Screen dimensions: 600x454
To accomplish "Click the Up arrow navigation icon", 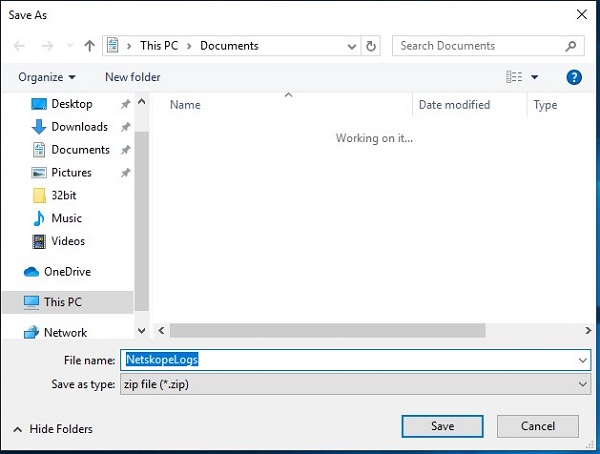I will [90, 46].
